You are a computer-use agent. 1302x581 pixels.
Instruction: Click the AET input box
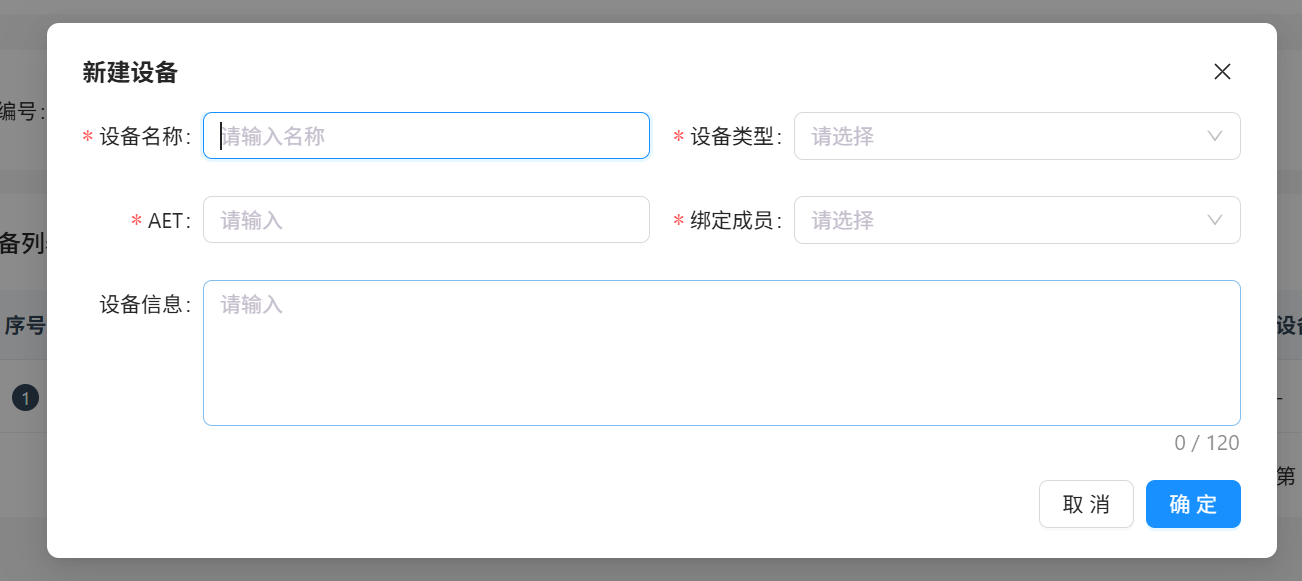point(426,219)
